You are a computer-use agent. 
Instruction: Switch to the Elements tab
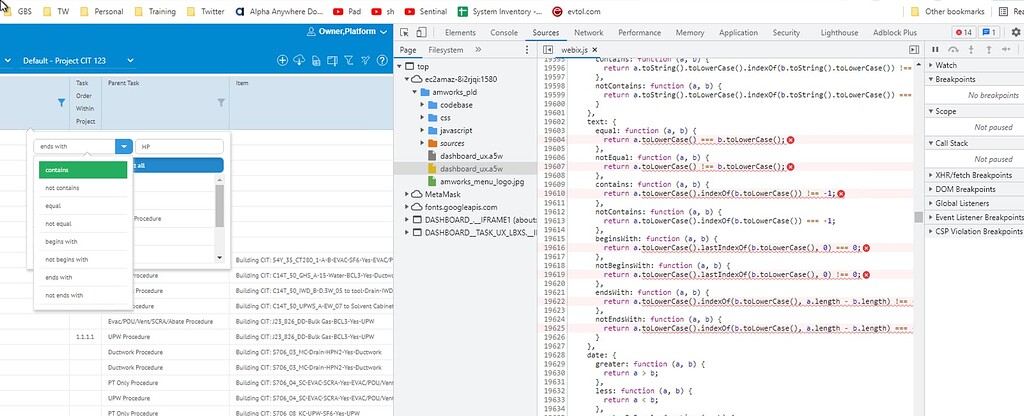pyautogui.click(x=460, y=32)
